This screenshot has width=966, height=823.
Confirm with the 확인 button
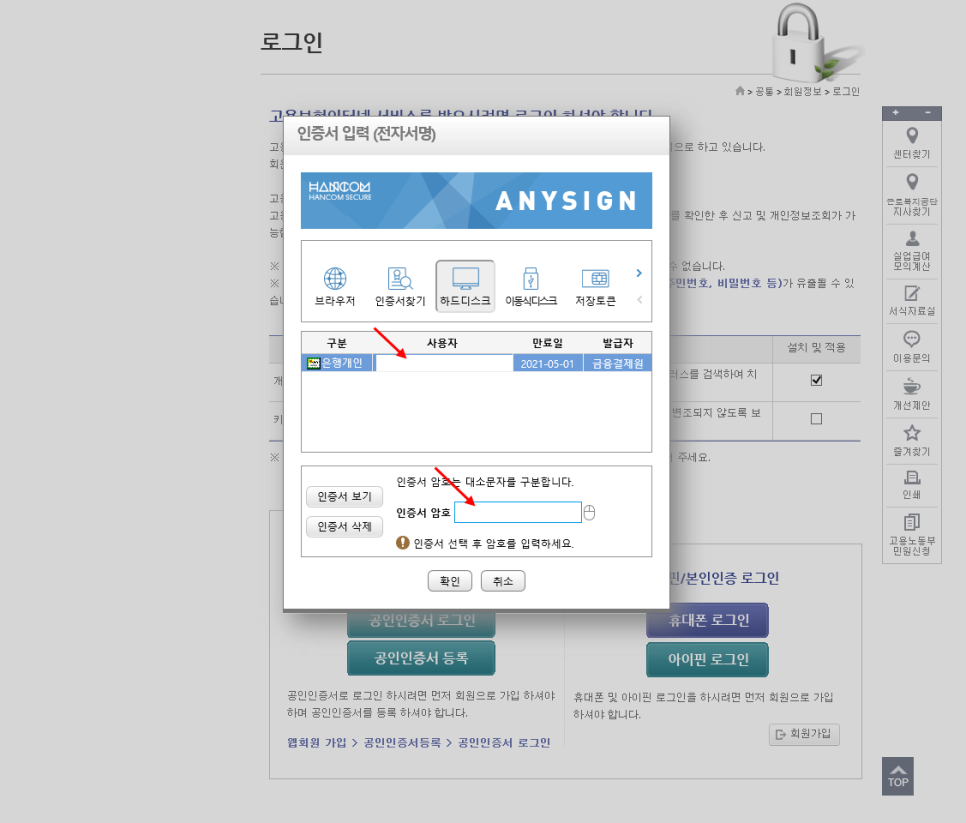tap(450, 581)
